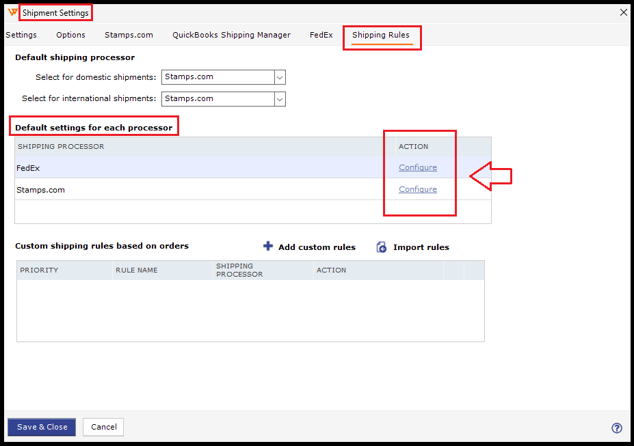The height and width of the screenshot is (446, 634).
Task: Open the Options tab
Action: tap(70, 35)
